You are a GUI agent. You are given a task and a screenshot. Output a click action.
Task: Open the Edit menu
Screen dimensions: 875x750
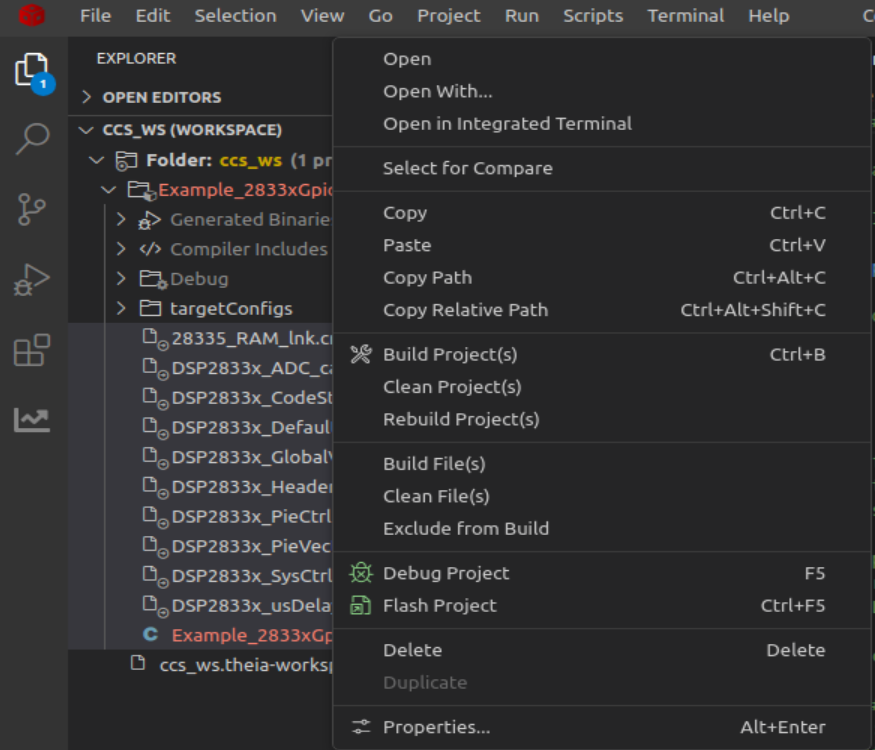[x=153, y=16]
